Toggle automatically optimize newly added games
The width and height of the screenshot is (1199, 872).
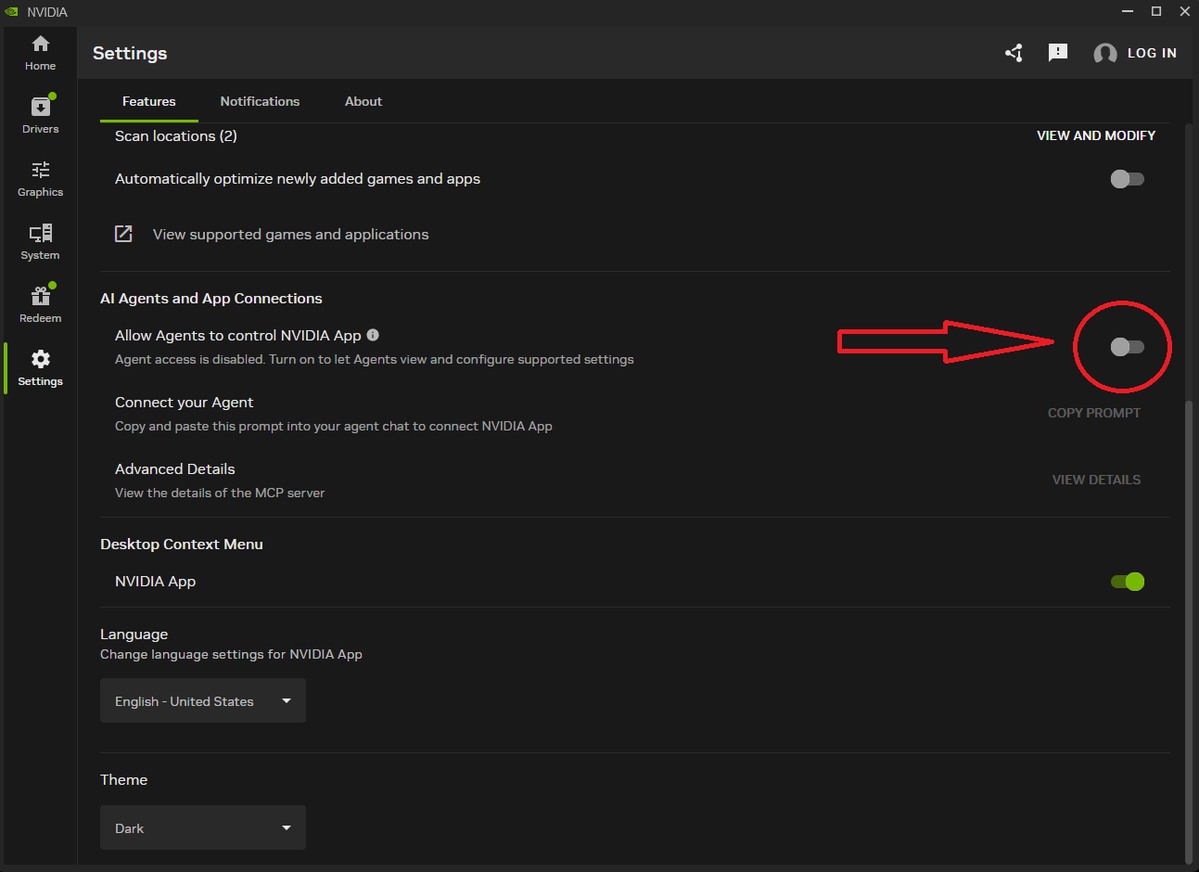[1127, 179]
